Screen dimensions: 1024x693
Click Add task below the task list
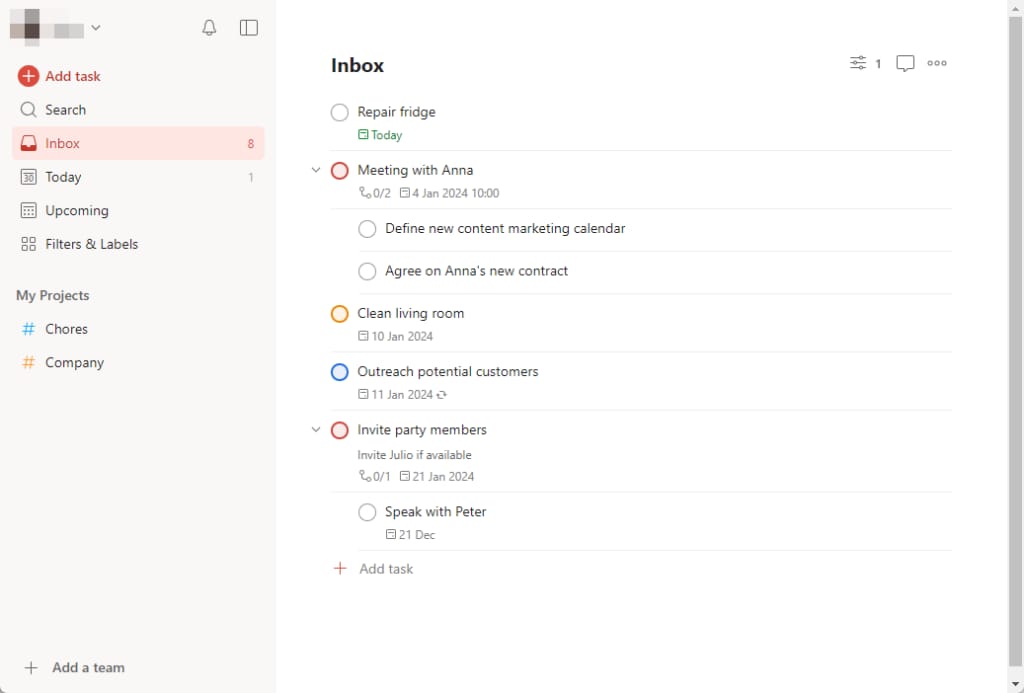[385, 569]
